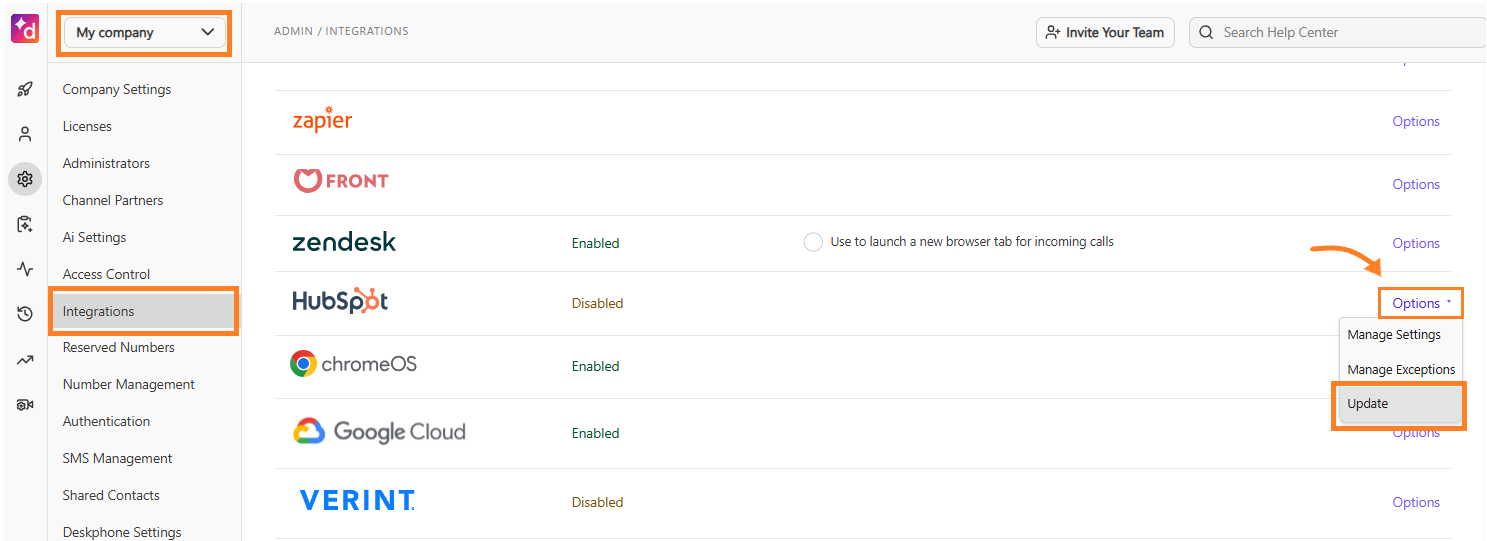This screenshot has height=541, width=1487.
Task: Click Invite Your Team button
Action: click(1105, 32)
